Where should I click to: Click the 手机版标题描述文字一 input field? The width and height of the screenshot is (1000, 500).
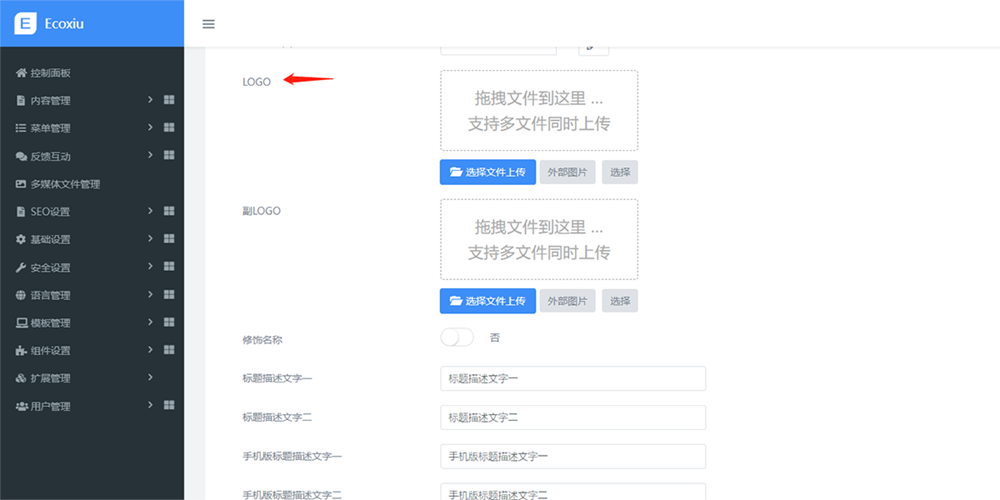(573, 457)
